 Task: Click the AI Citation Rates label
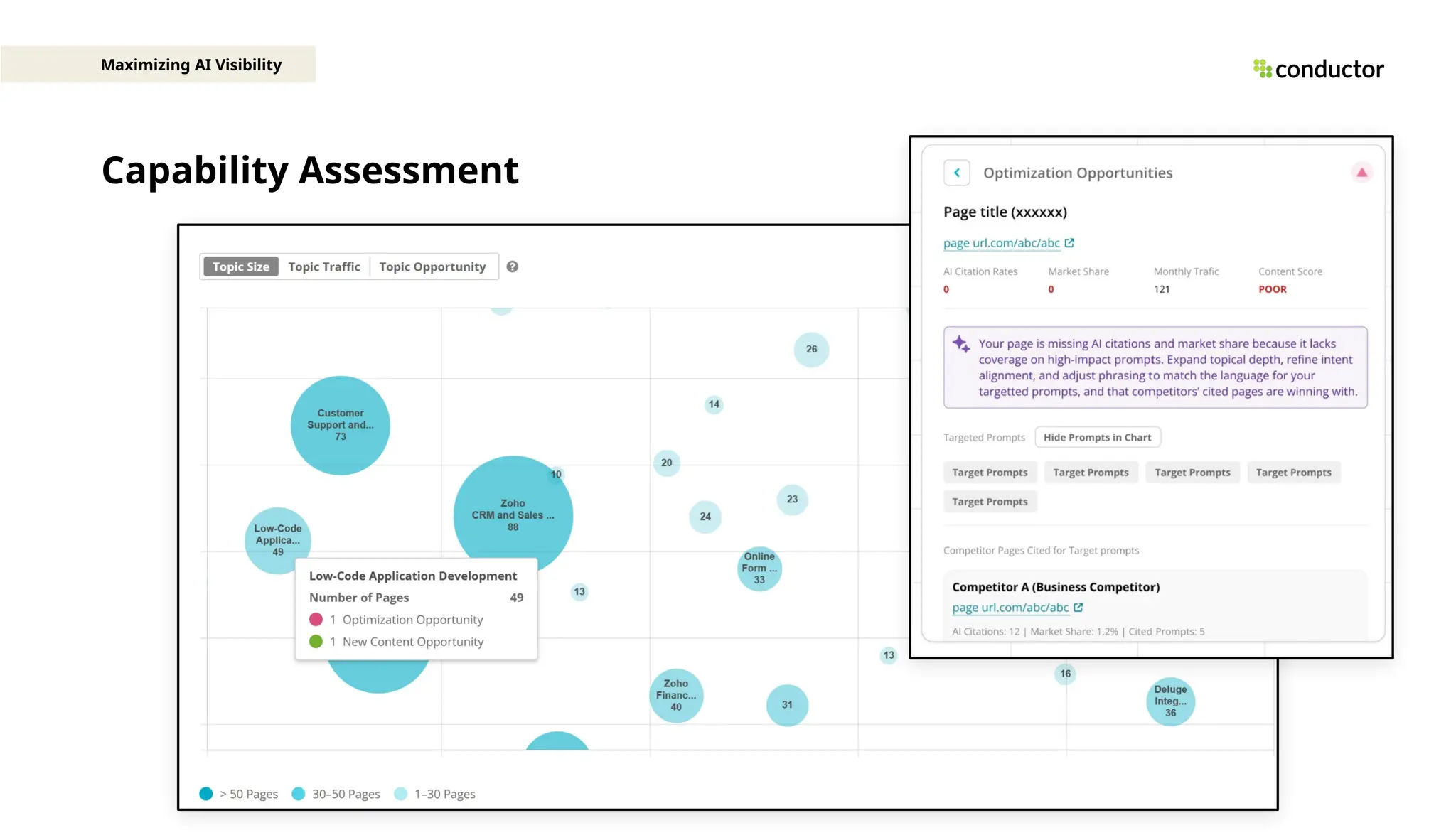tap(980, 271)
